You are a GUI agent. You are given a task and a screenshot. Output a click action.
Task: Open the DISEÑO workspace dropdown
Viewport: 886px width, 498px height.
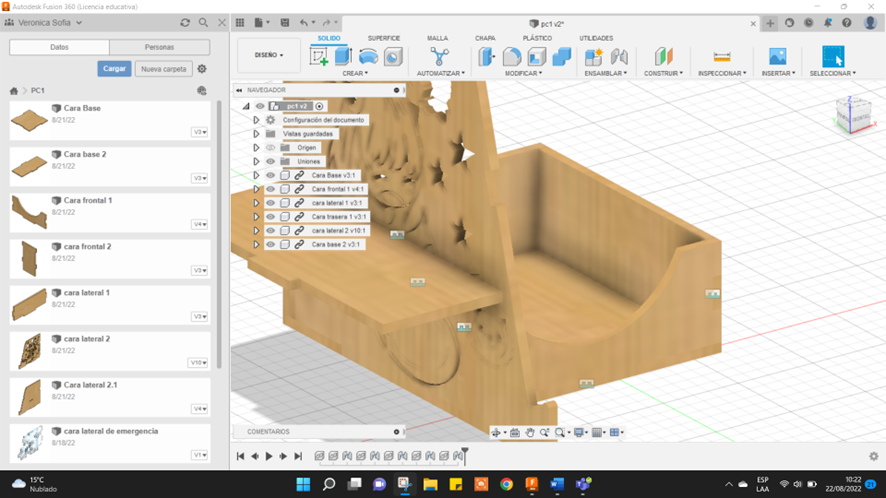269,55
